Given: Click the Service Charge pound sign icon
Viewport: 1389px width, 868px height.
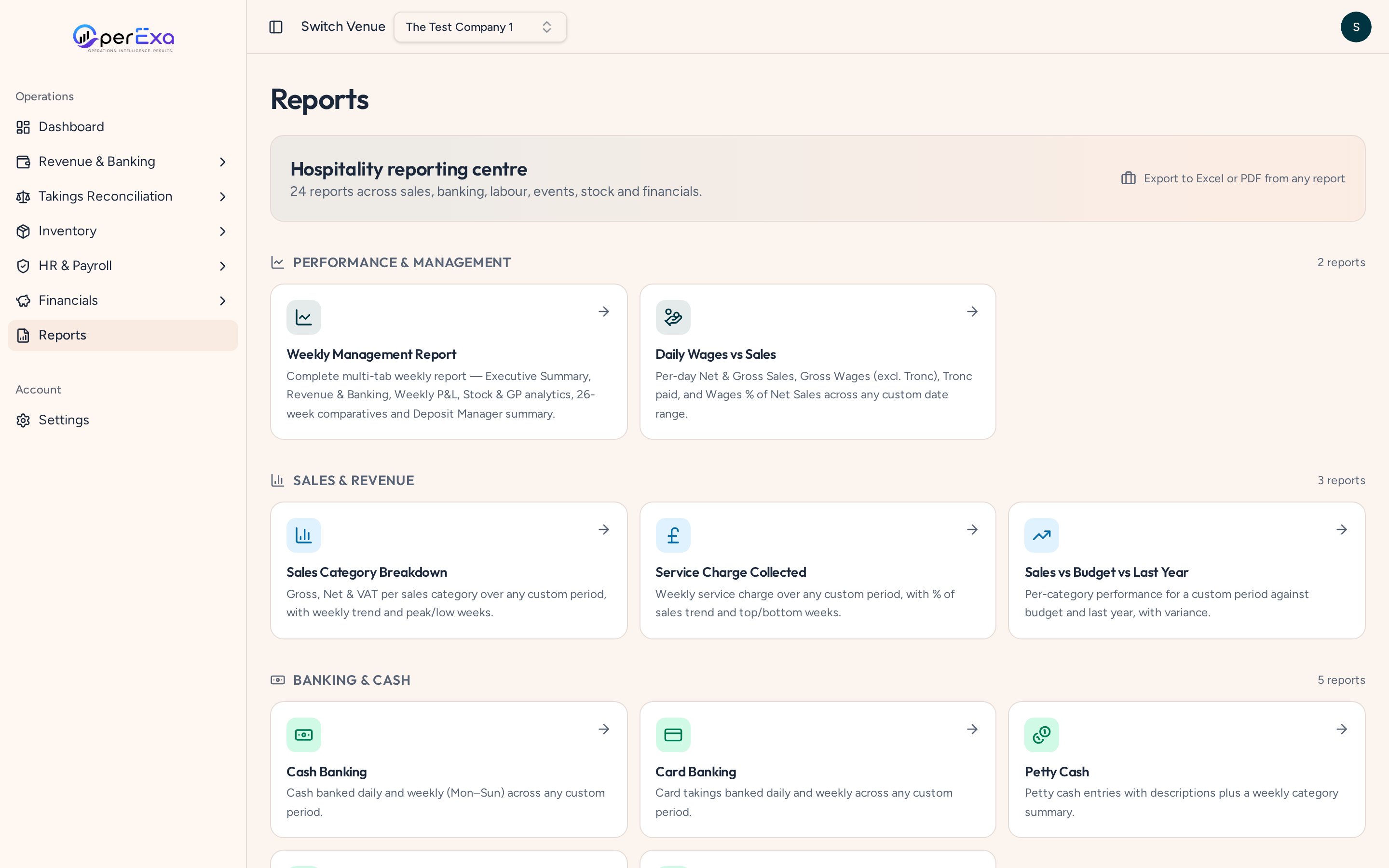Looking at the screenshot, I should (x=673, y=536).
